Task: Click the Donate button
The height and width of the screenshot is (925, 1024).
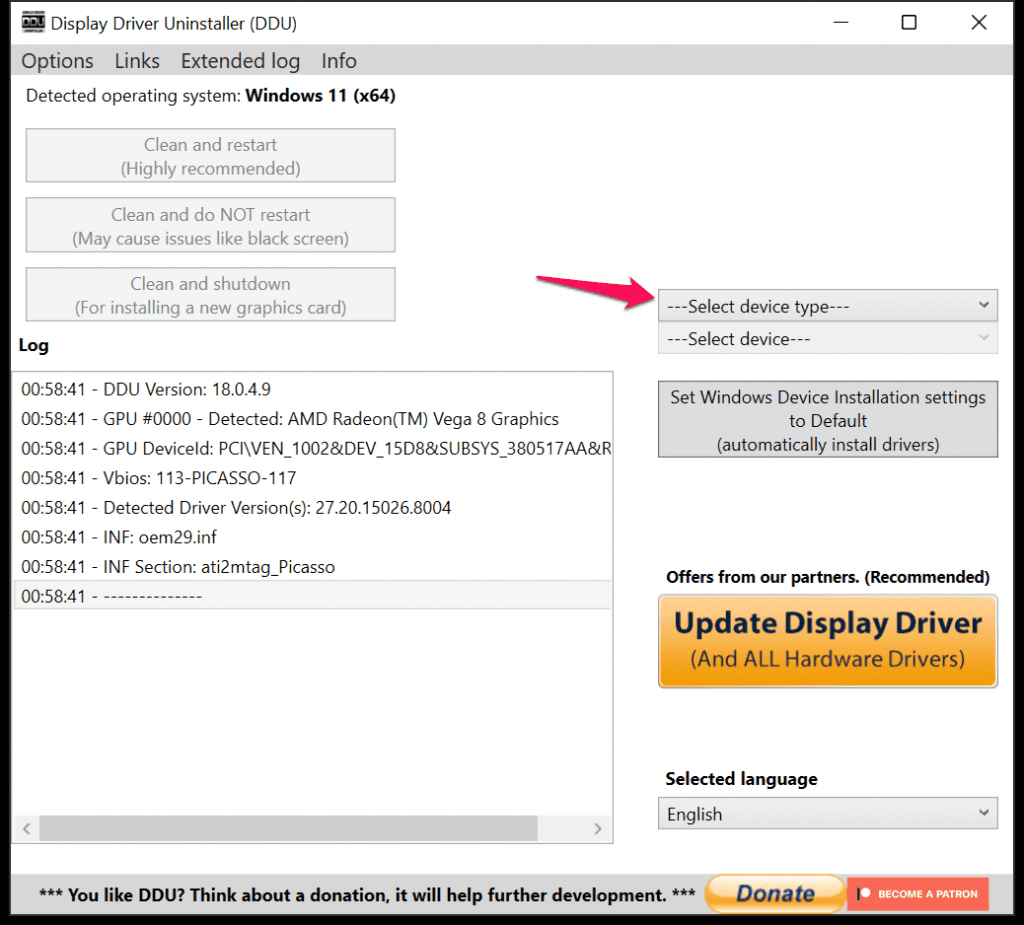Action: click(775, 893)
